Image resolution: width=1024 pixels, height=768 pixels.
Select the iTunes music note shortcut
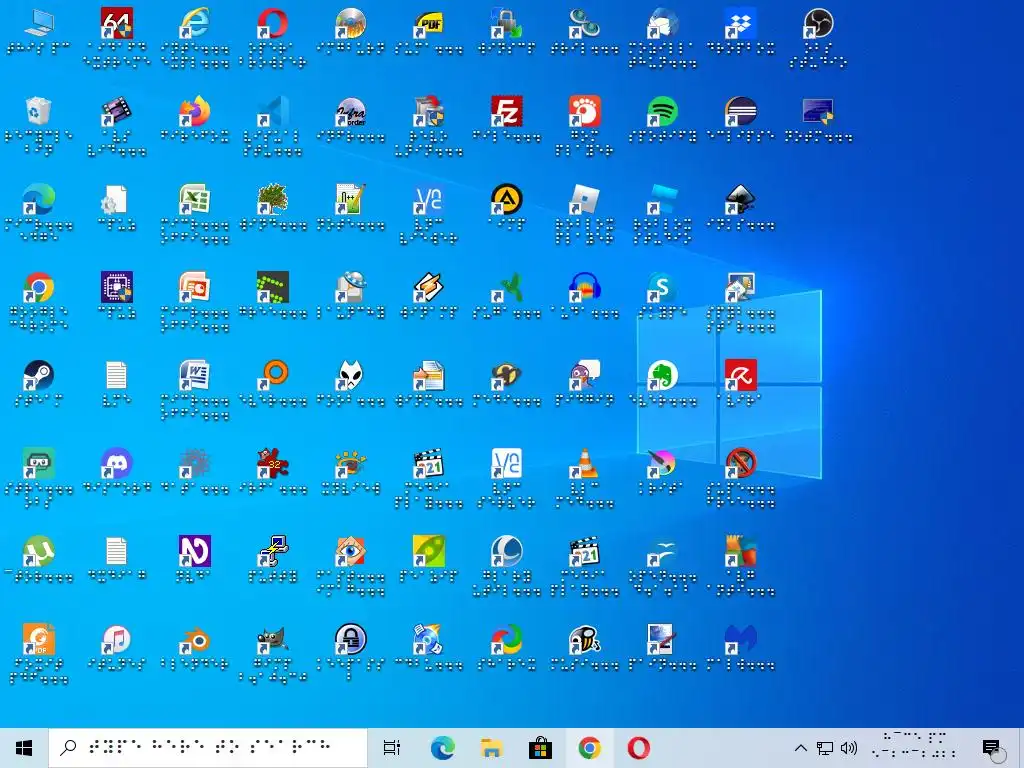pyautogui.click(x=117, y=640)
